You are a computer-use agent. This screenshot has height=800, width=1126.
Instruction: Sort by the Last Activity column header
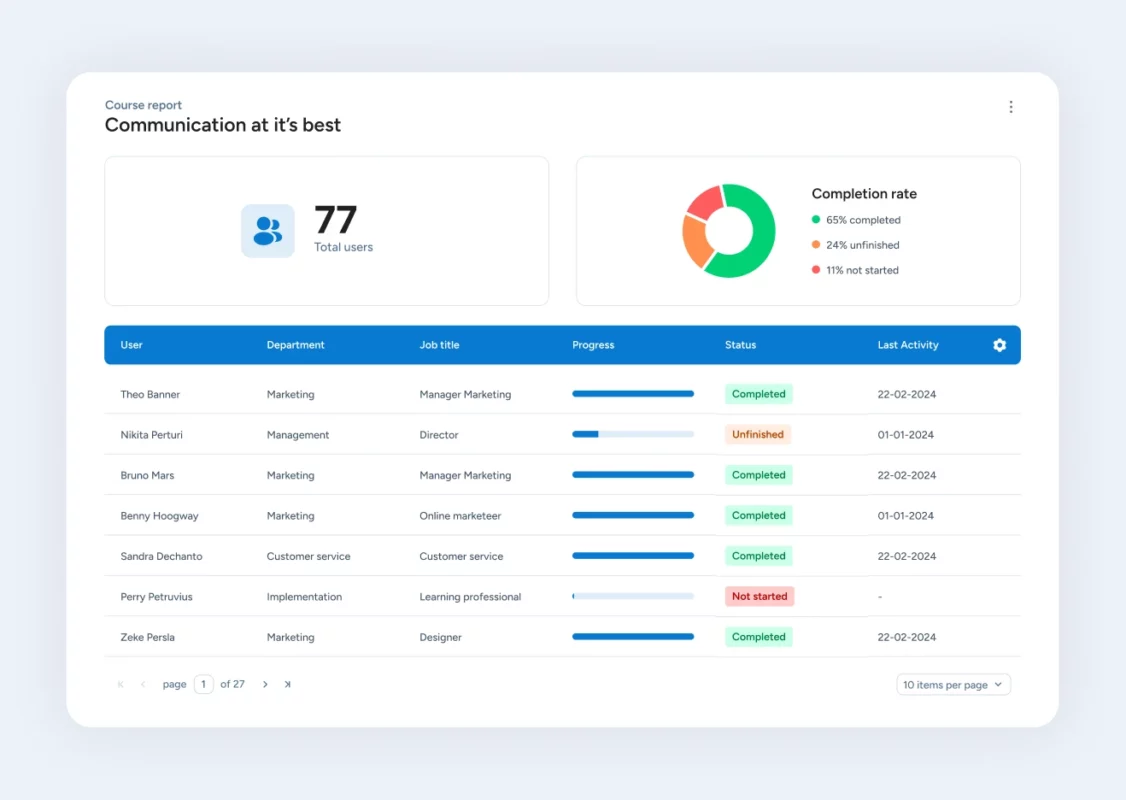(x=907, y=345)
